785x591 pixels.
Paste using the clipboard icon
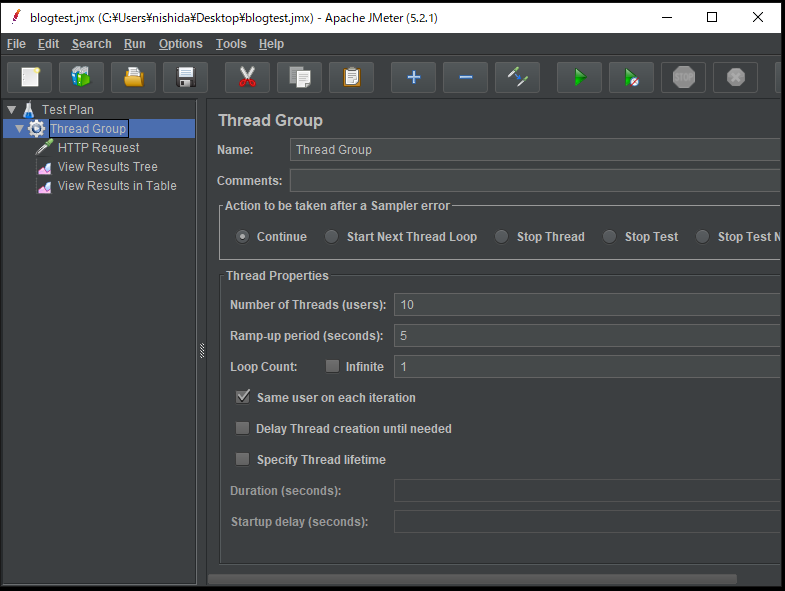pyautogui.click(x=351, y=78)
